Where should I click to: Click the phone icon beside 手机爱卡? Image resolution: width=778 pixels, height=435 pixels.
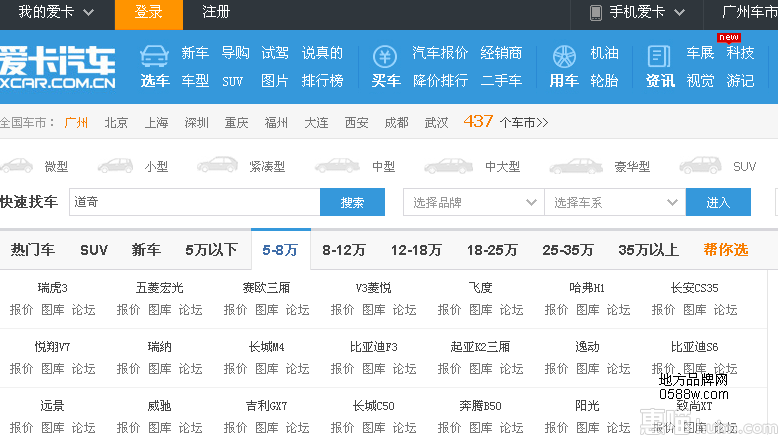tap(595, 12)
